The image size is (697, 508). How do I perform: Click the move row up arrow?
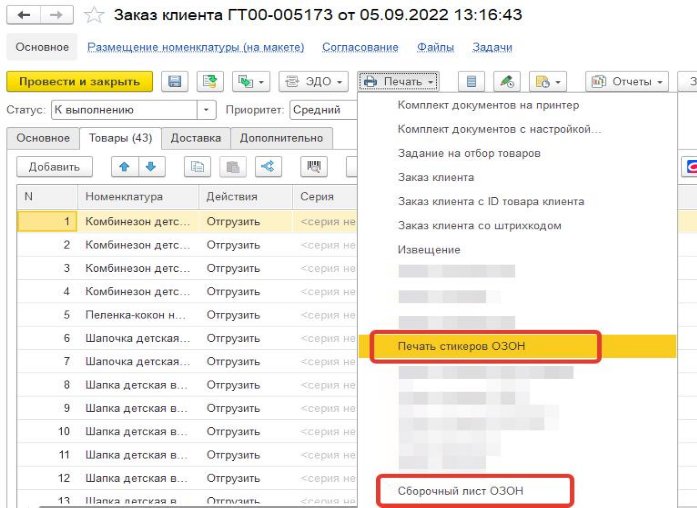tap(126, 167)
